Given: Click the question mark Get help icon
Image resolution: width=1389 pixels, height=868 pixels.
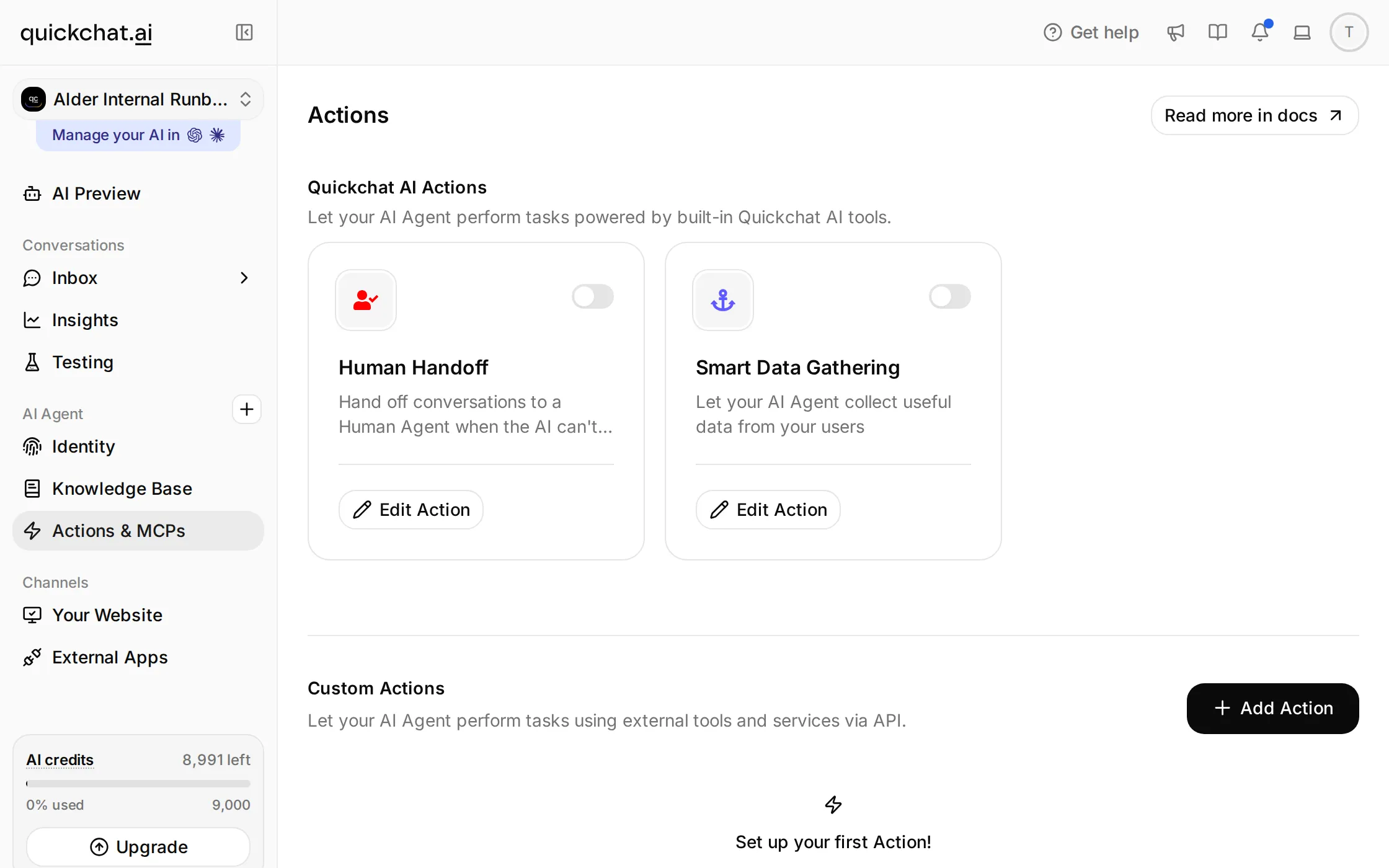Looking at the screenshot, I should 1053,32.
